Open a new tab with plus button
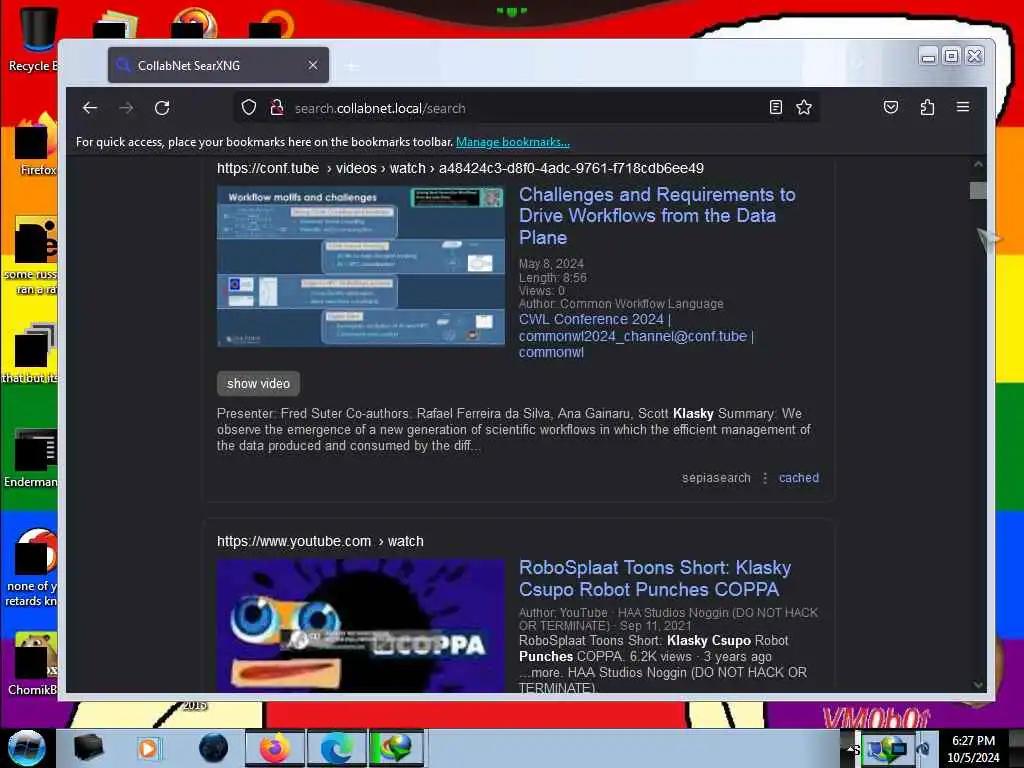Image resolution: width=1024 pixels, height=768 pixels. 352,66
